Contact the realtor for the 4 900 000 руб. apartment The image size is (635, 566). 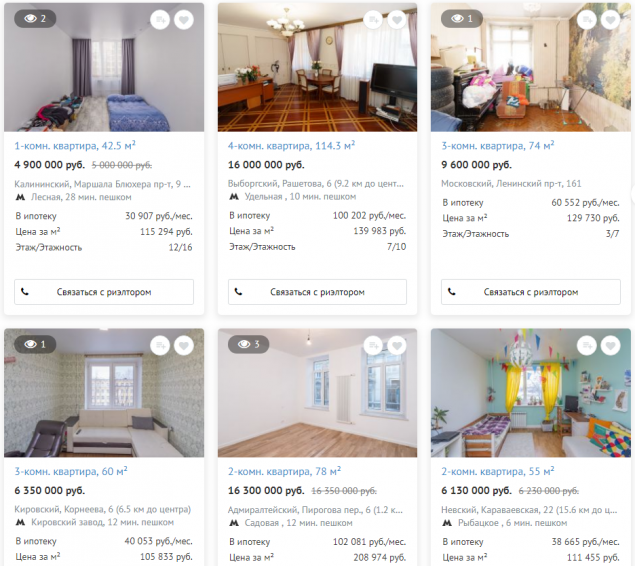[104, 292]
